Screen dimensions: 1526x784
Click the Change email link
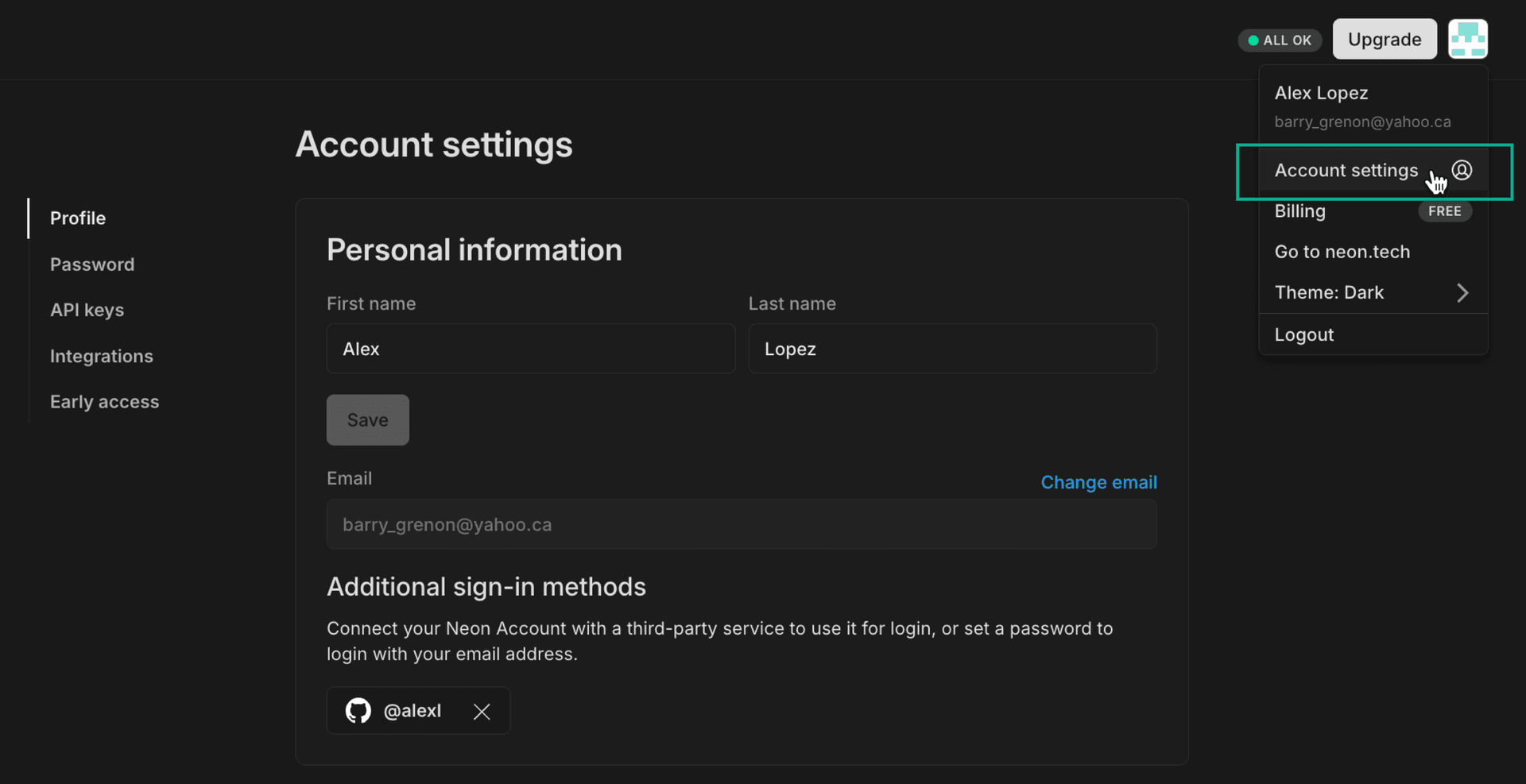[x=1098, y=482]
